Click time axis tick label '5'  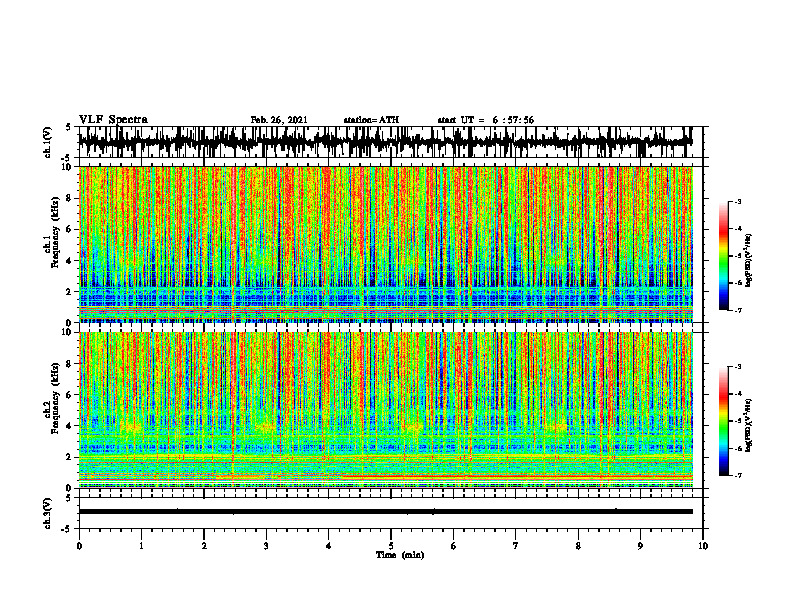point(391,546)
